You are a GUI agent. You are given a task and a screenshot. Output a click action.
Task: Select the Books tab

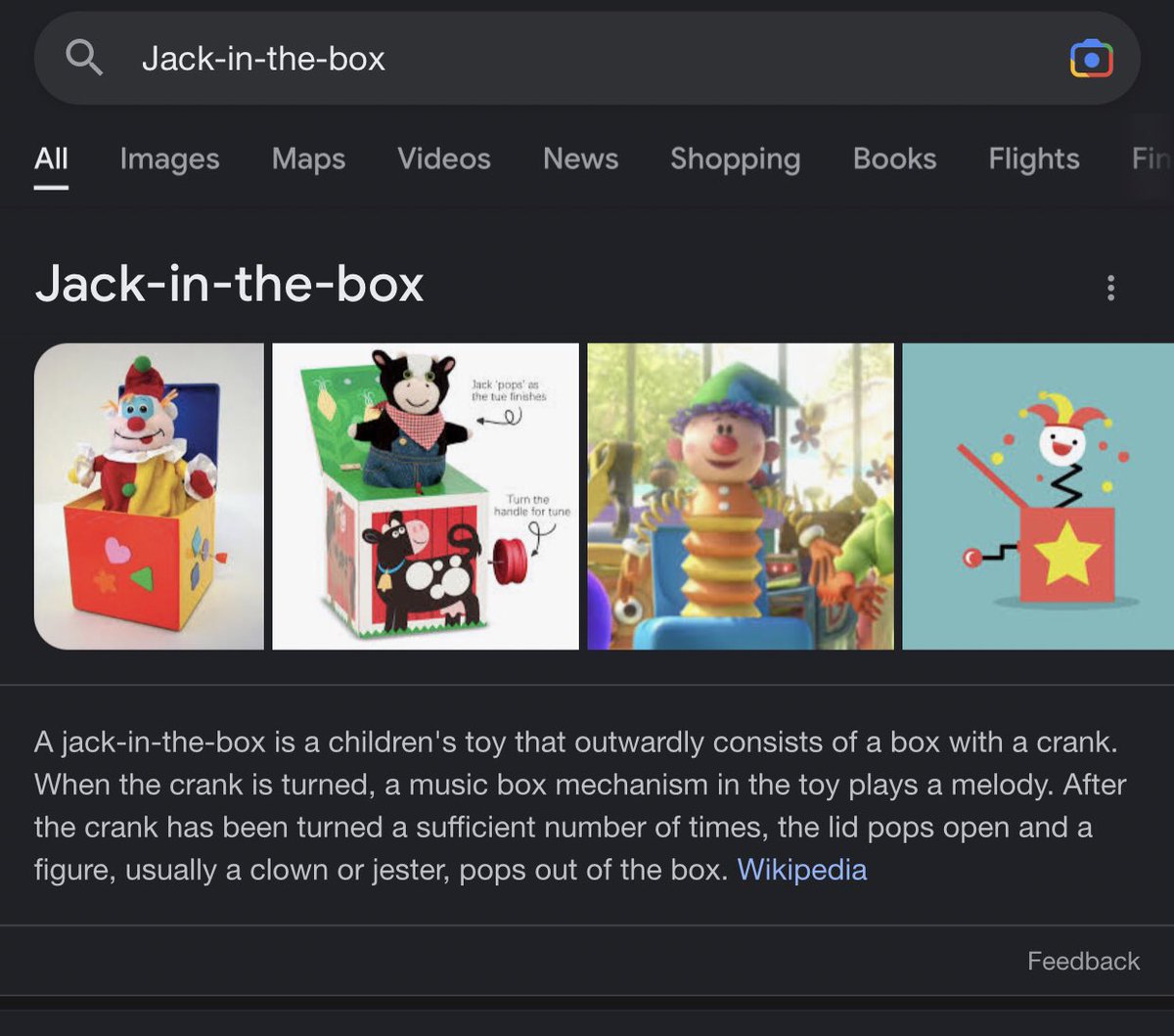(894, 158)
